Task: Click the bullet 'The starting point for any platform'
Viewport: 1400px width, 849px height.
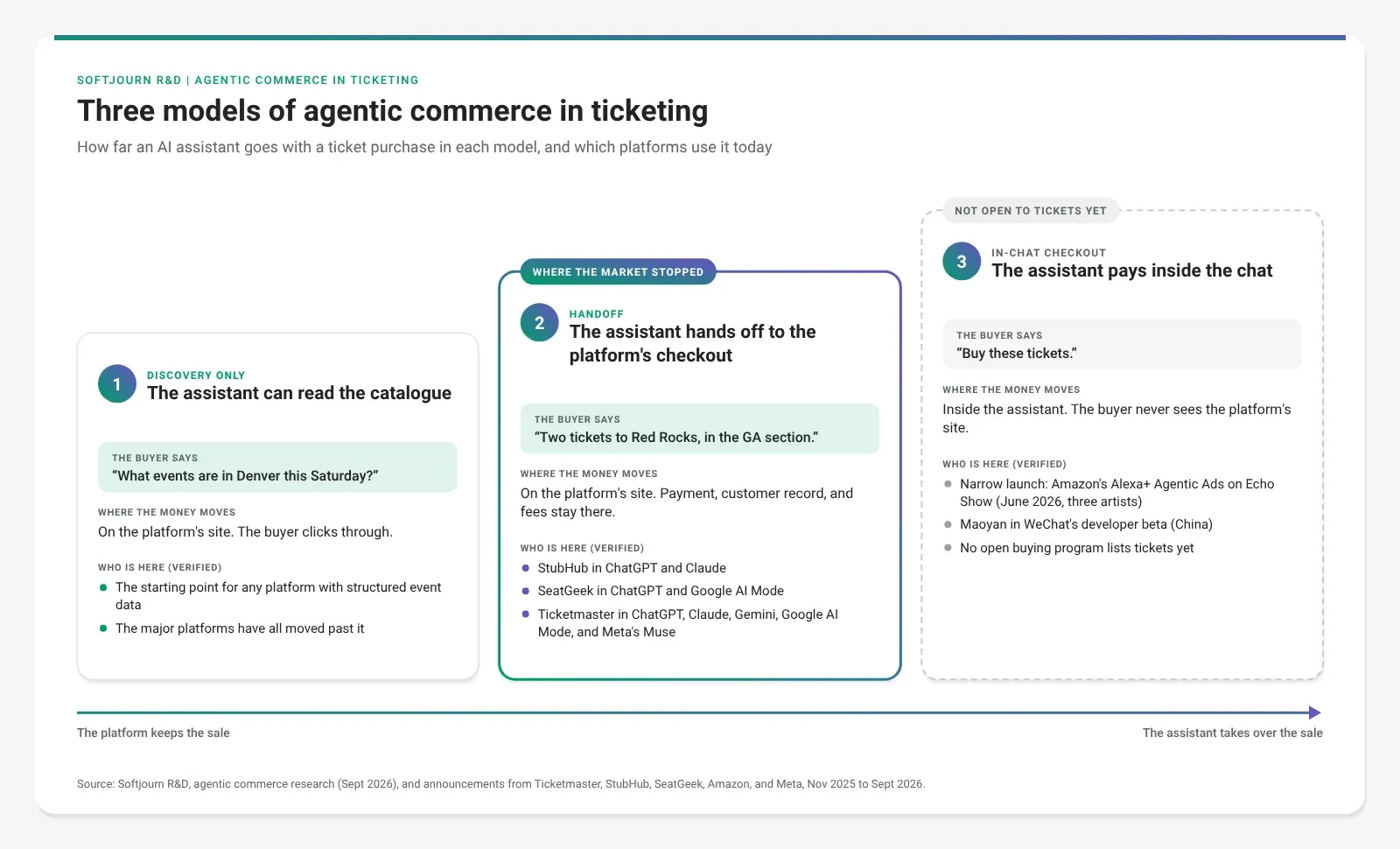Action: click(x=278, y=596)
